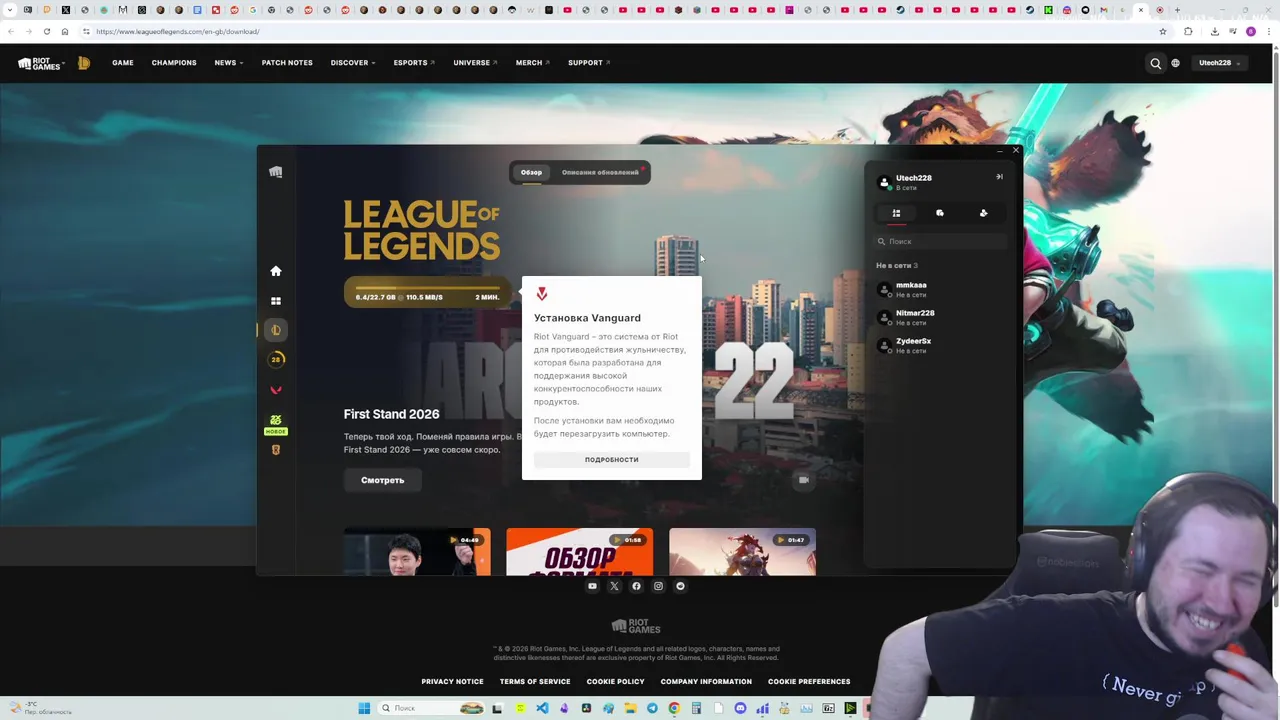Select the Legends of Runeterra icon in sidebar
This screenshot has height=720, width=1280.
[x=276, y=450]
